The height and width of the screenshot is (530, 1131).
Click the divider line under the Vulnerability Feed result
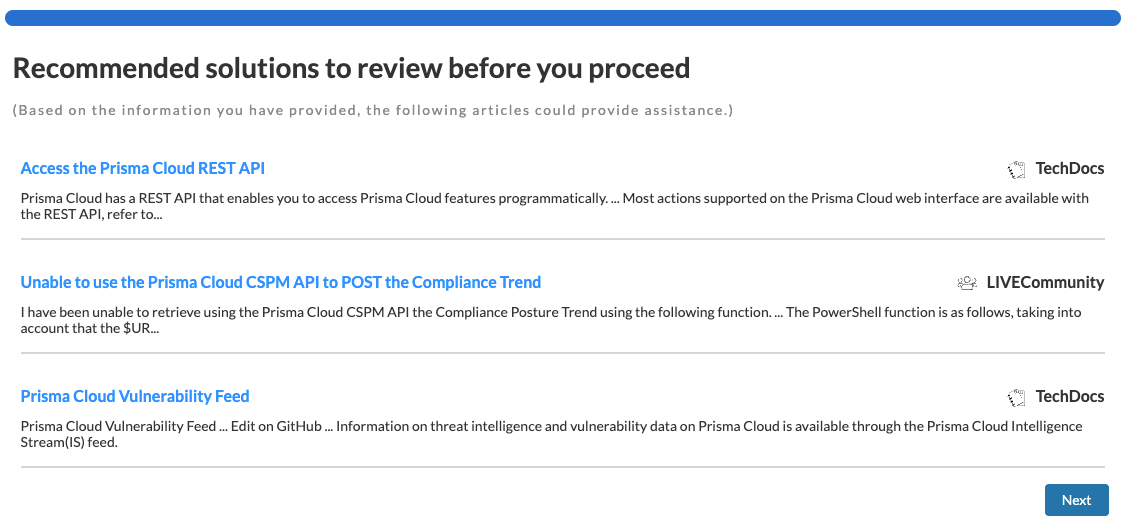[x=562, y=467]
